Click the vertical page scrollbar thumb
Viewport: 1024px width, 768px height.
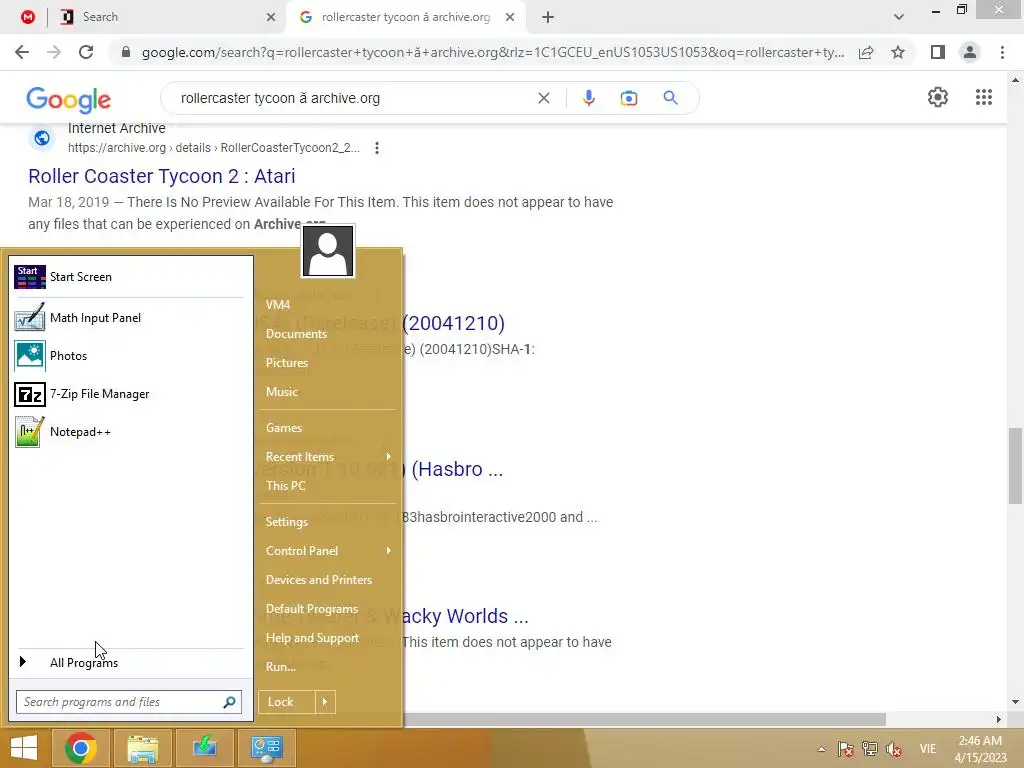1015,466
